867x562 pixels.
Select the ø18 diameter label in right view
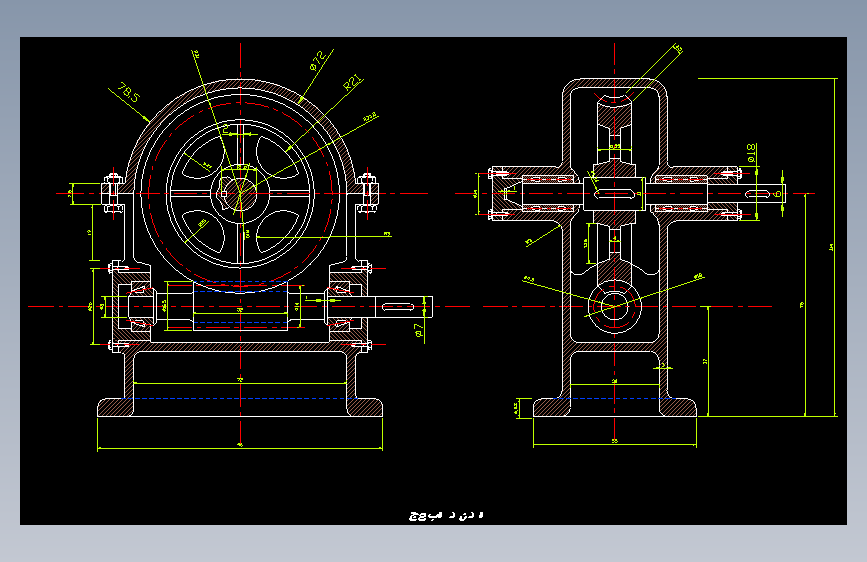[751, 154]
